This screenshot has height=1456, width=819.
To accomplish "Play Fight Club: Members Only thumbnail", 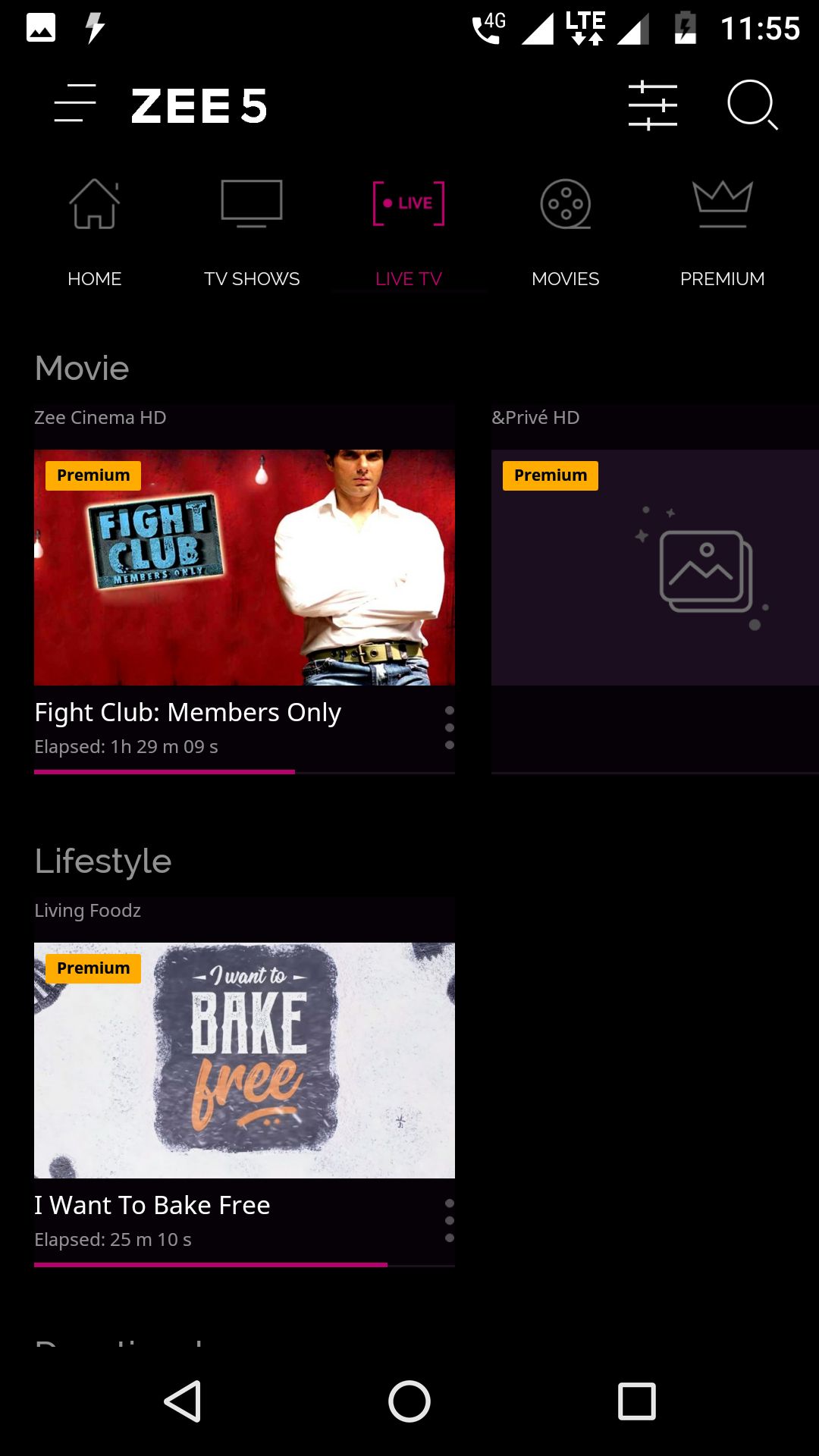I will click(244, 567).
